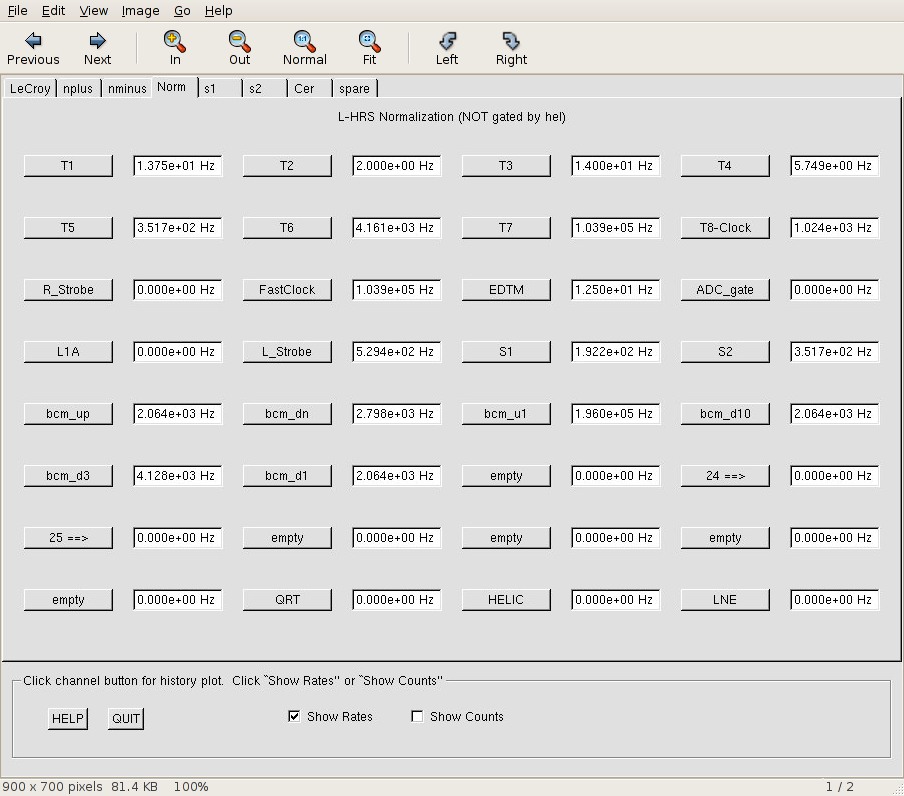904x796 pixels.
Task: Switch to the s2 tab
Action: [x=265, y=88]
